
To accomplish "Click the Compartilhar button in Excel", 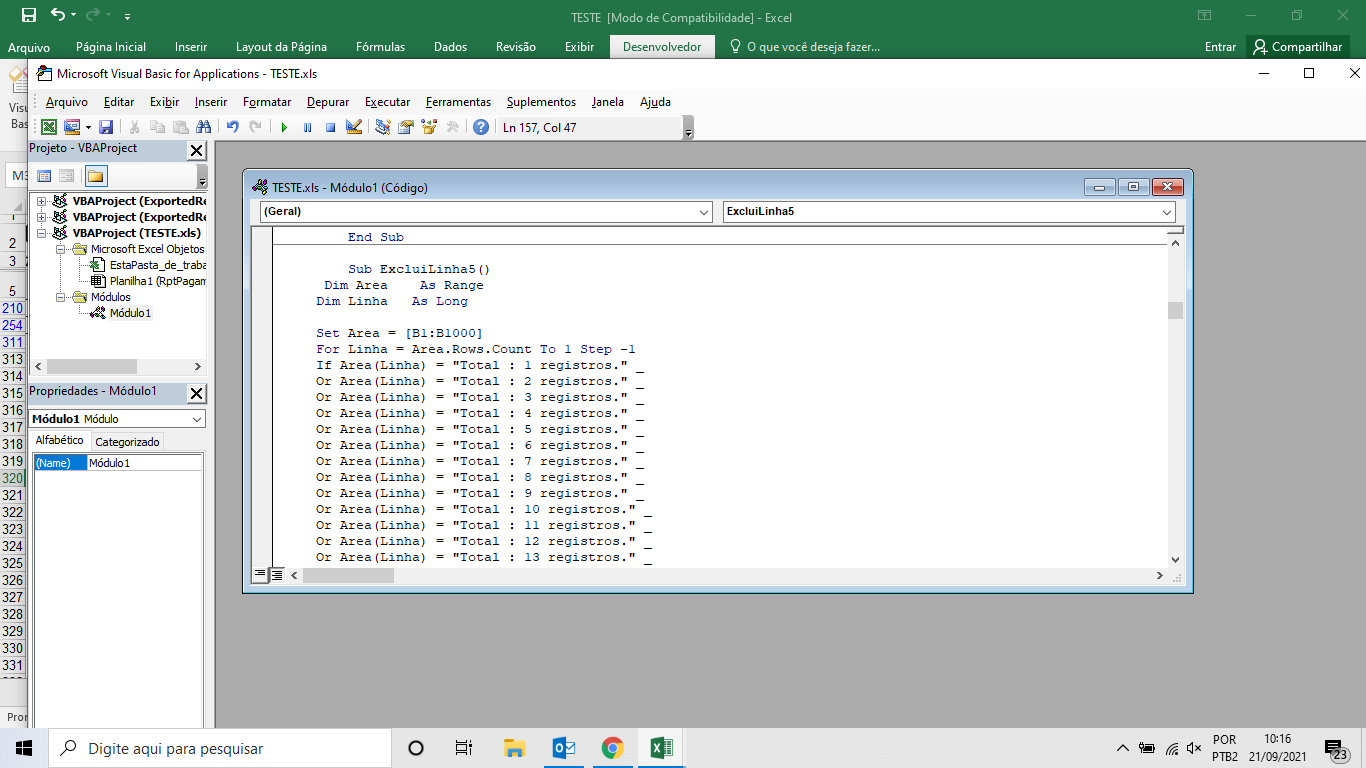I will click(x=1297, y=47).
